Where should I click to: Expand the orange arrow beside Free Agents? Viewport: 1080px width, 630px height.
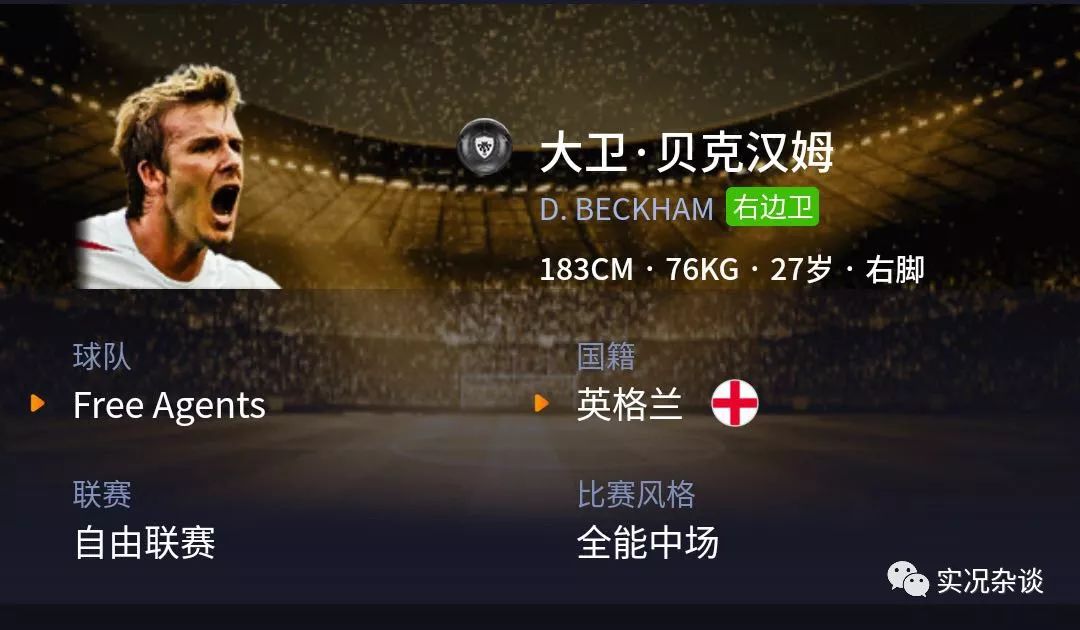pos(38,403)
